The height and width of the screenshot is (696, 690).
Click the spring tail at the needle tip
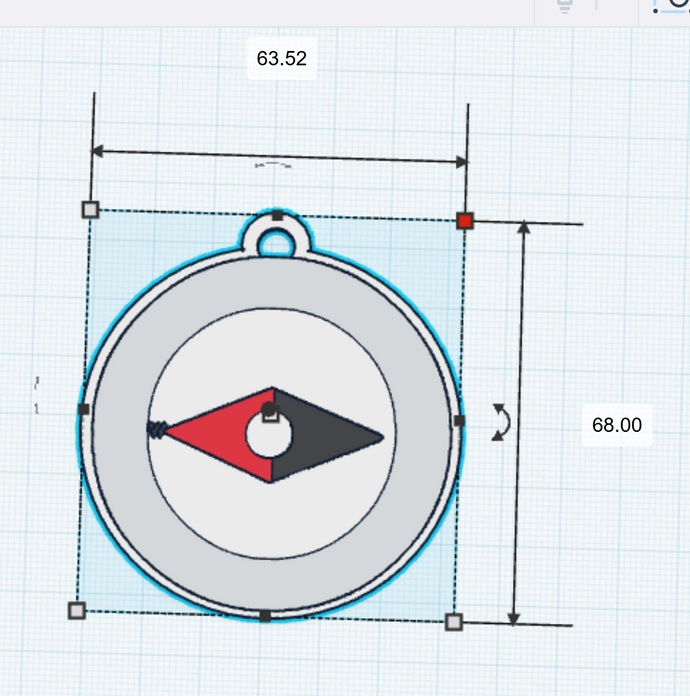156,430
